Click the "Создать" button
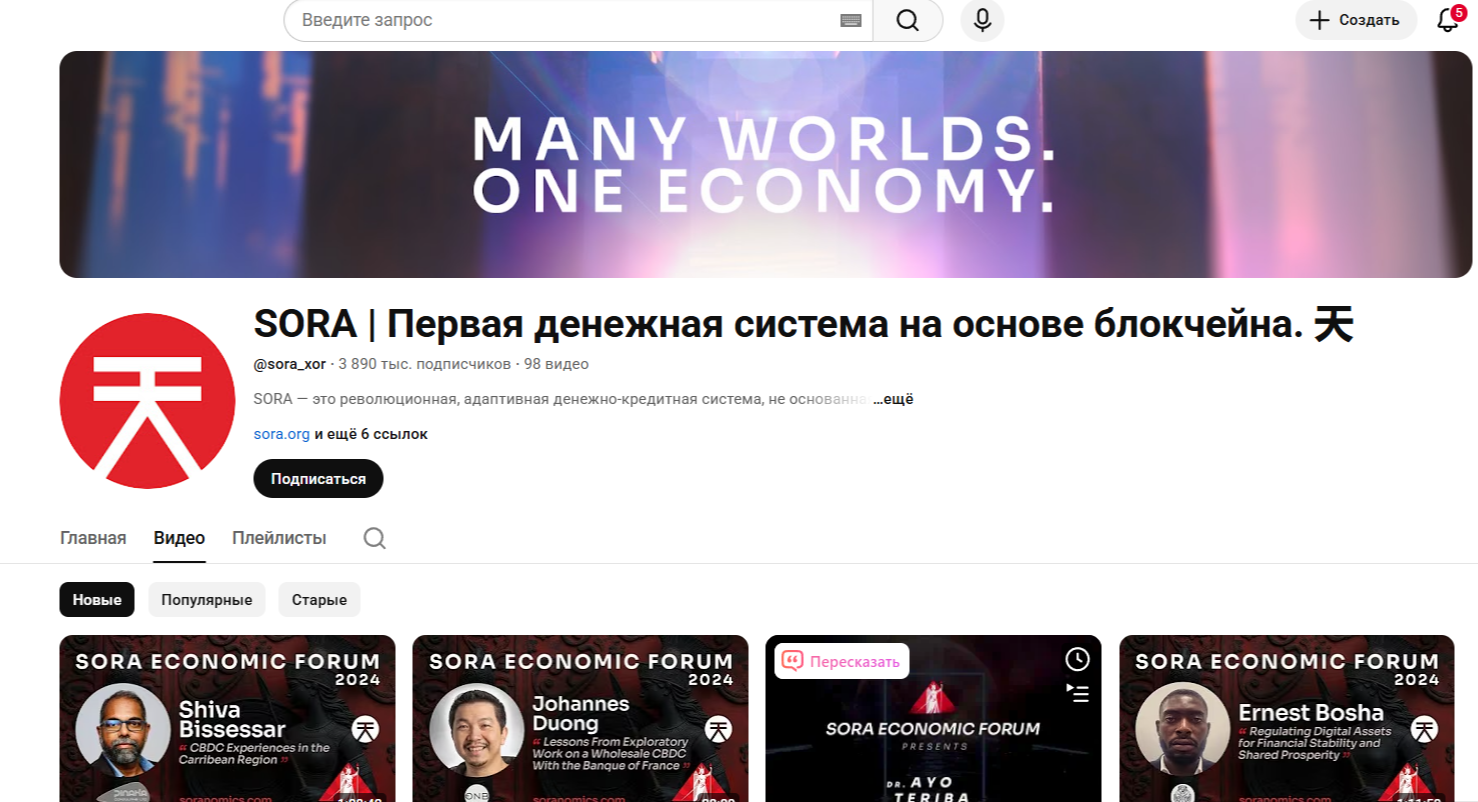 click(x=1355, y=20)
